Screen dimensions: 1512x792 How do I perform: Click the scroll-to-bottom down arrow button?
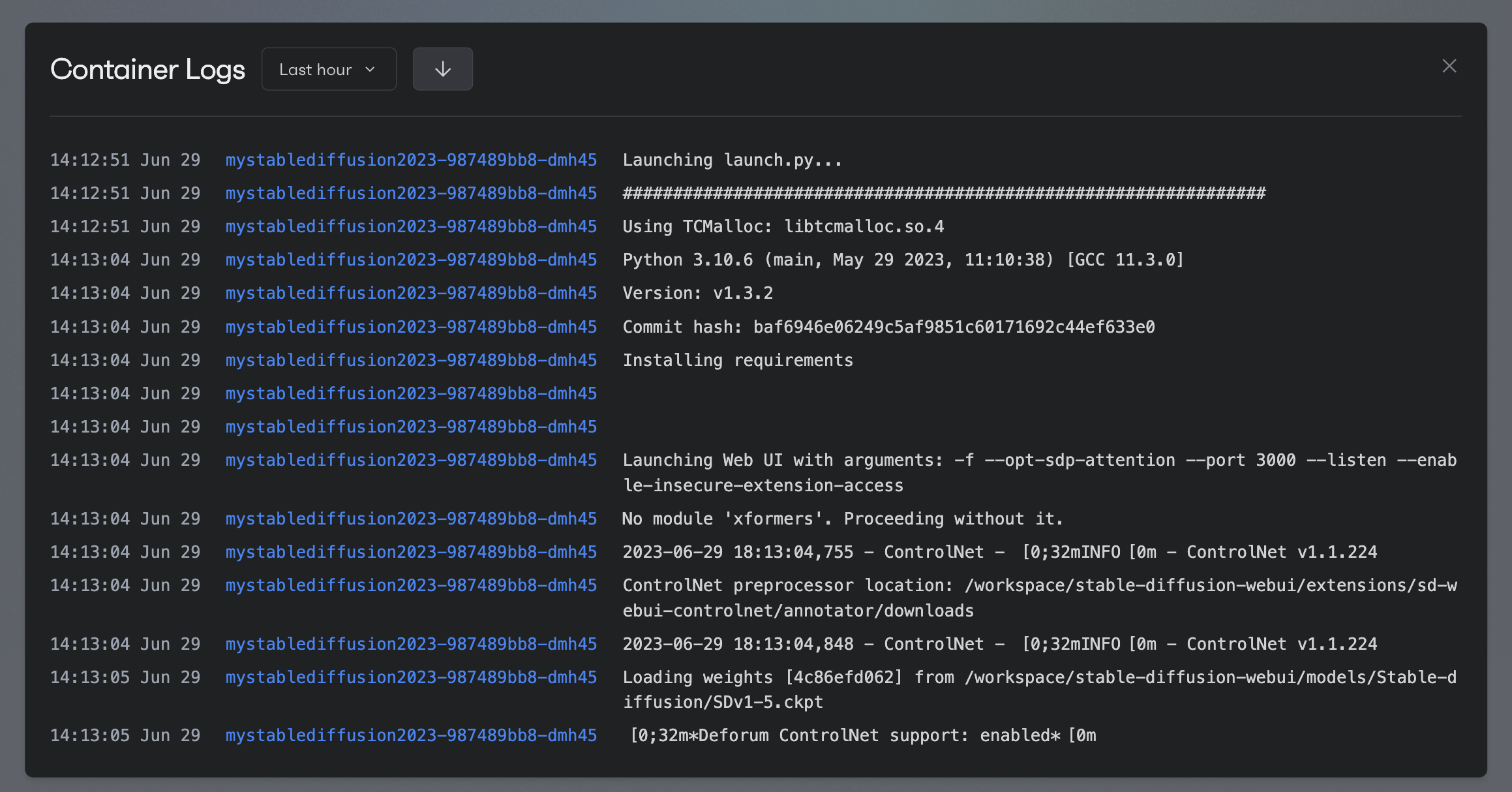point(442,69)
